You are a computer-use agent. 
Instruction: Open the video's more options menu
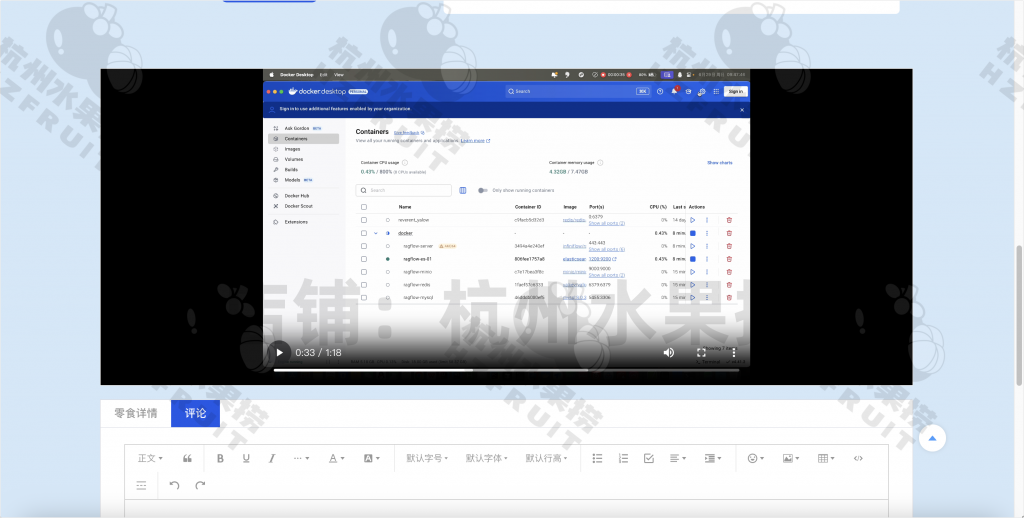[733, 352]
